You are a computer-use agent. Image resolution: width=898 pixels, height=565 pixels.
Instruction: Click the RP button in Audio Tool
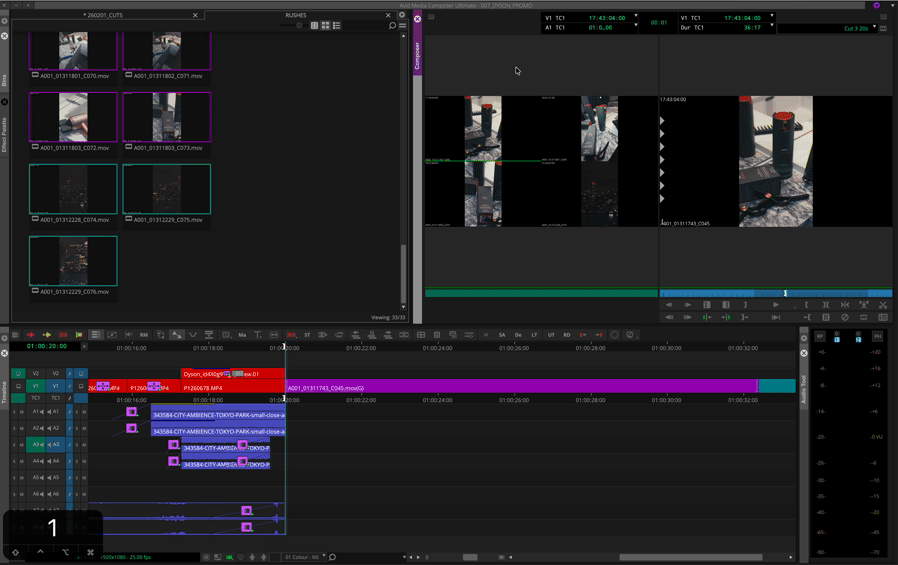820,337
